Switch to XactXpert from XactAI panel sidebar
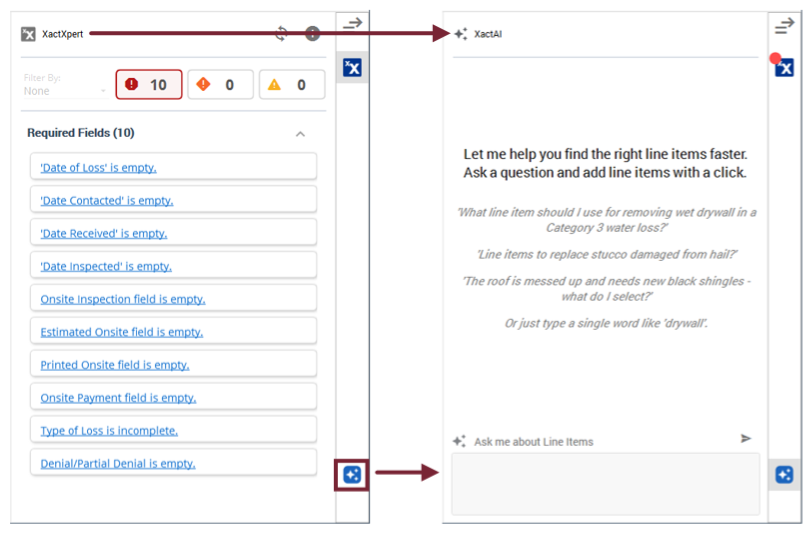 784,68
